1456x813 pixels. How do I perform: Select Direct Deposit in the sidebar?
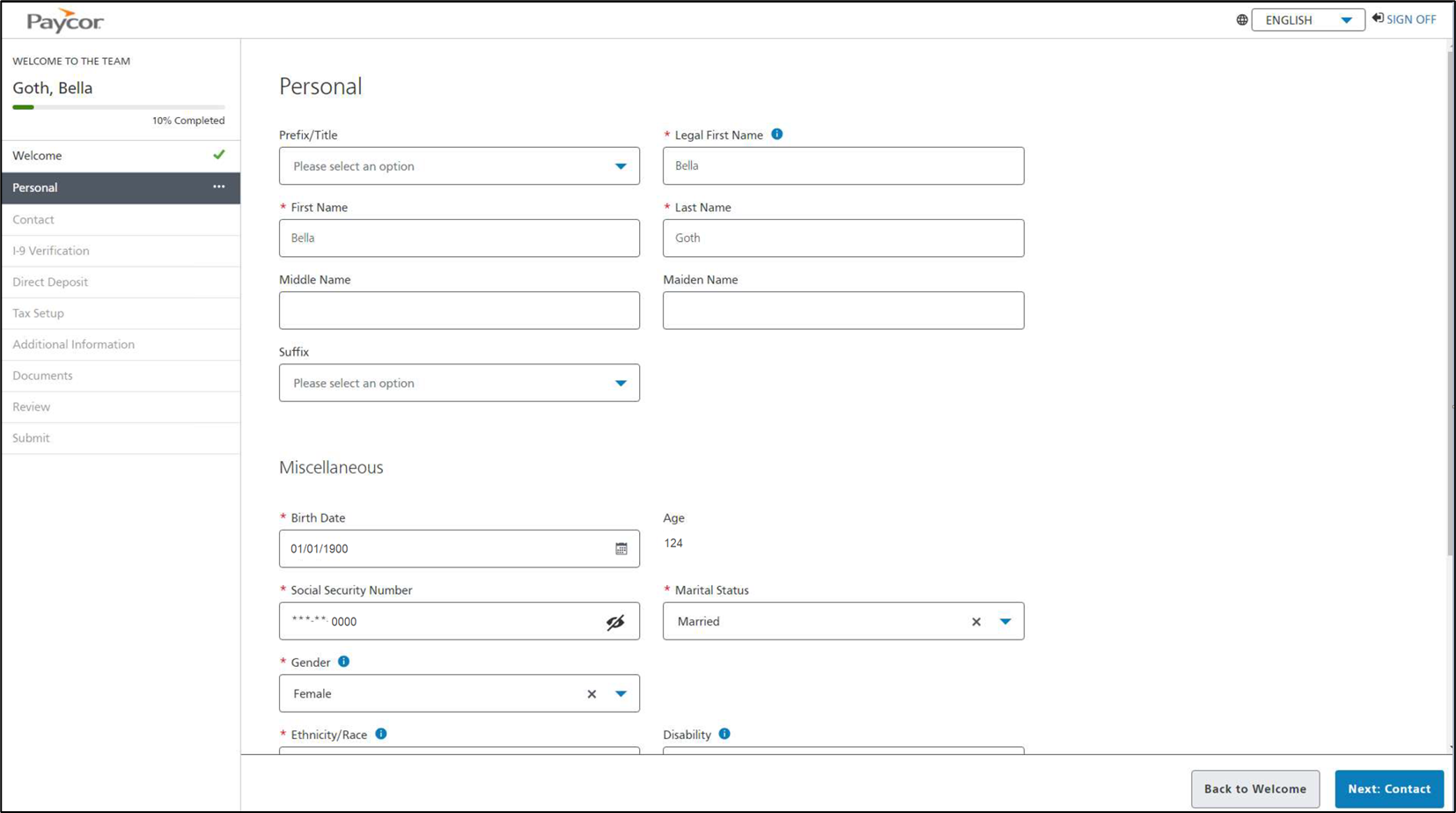(50, 282)
